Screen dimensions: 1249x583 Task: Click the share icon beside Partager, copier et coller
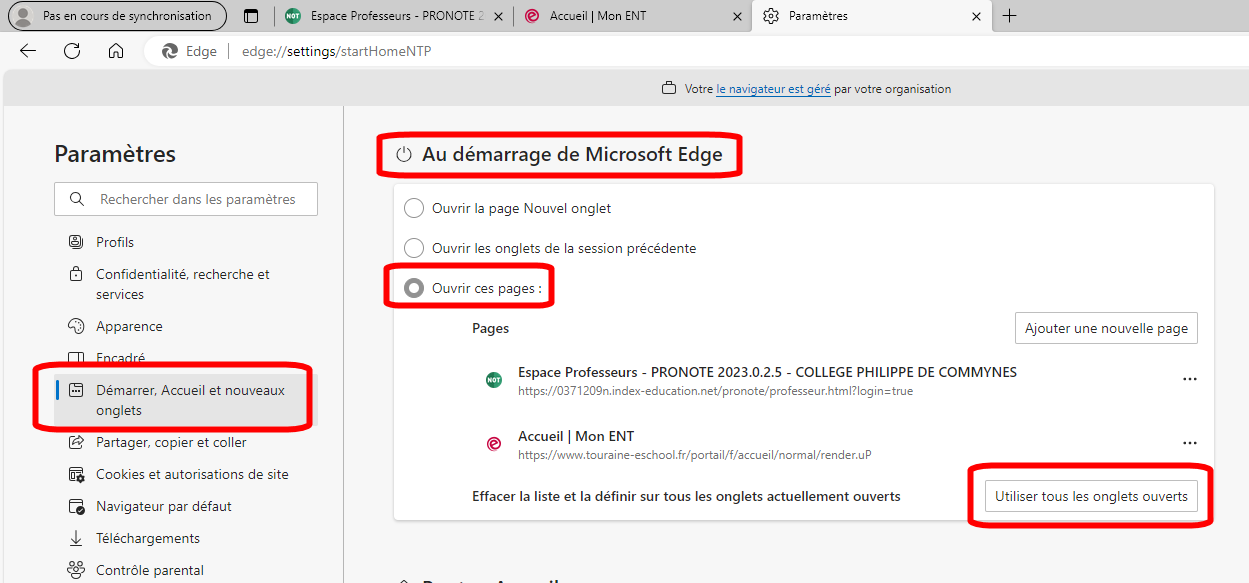click(76, 442)
